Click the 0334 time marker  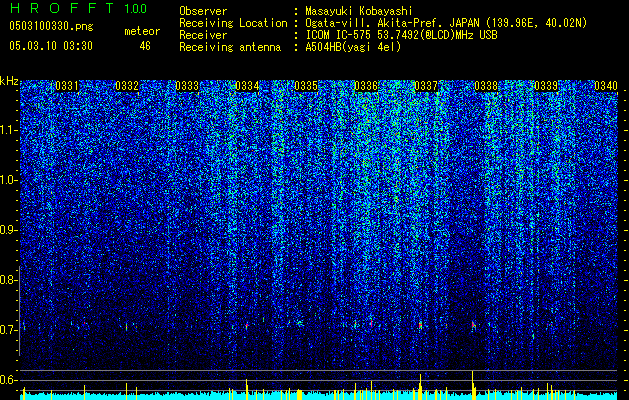(247, 86)
